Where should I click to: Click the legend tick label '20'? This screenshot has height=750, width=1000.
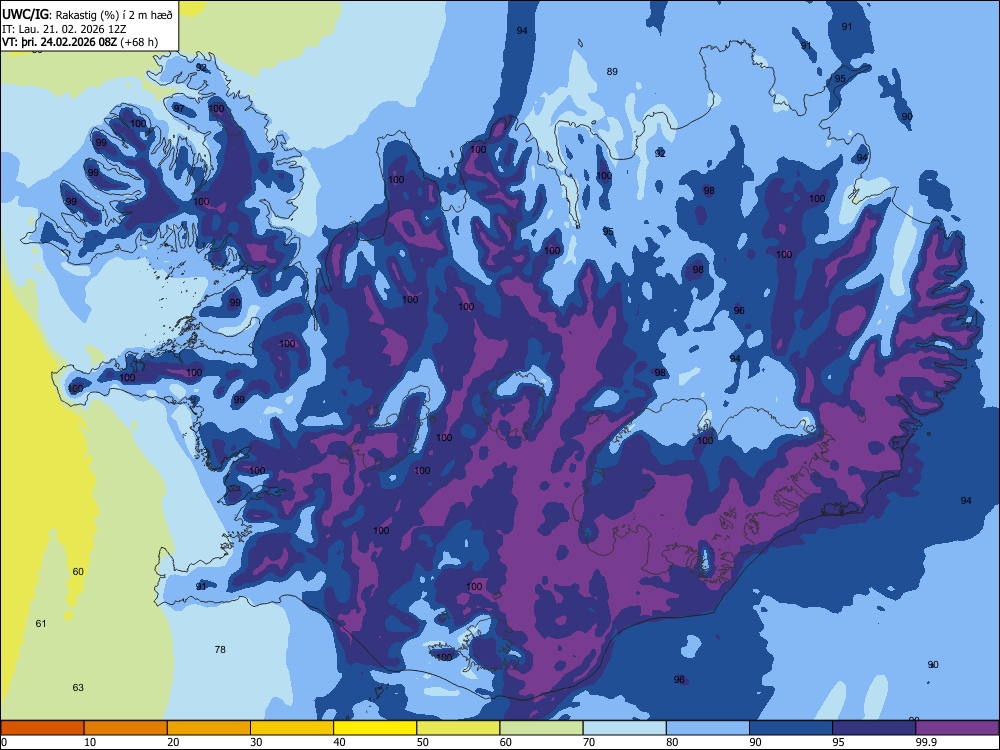pos(173,742)
